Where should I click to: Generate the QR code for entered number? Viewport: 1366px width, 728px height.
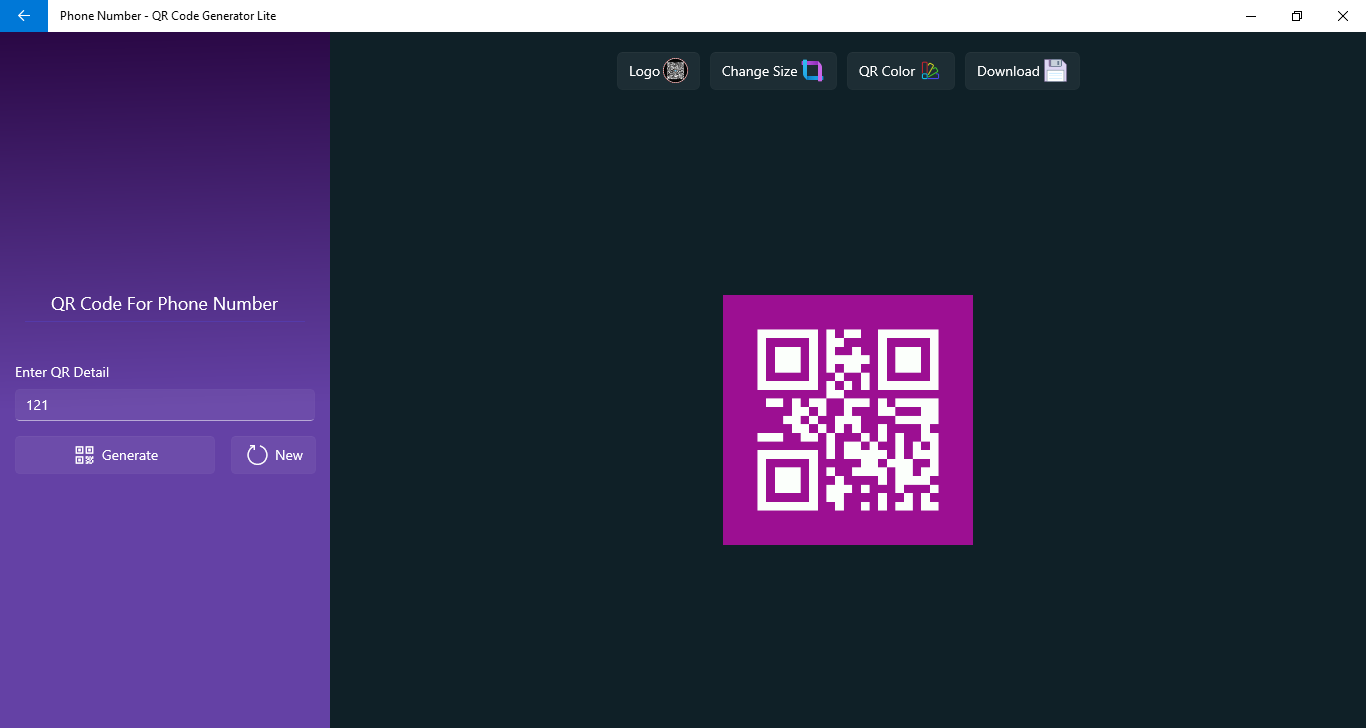click(x=115, y=455)
